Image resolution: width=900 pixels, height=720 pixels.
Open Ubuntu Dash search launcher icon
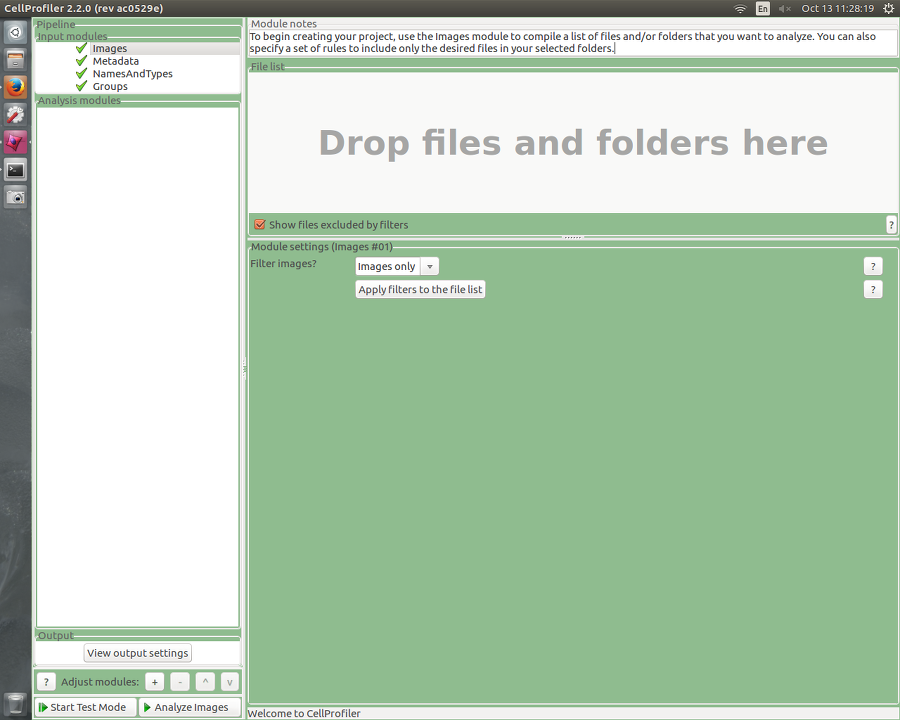[15, 32]
